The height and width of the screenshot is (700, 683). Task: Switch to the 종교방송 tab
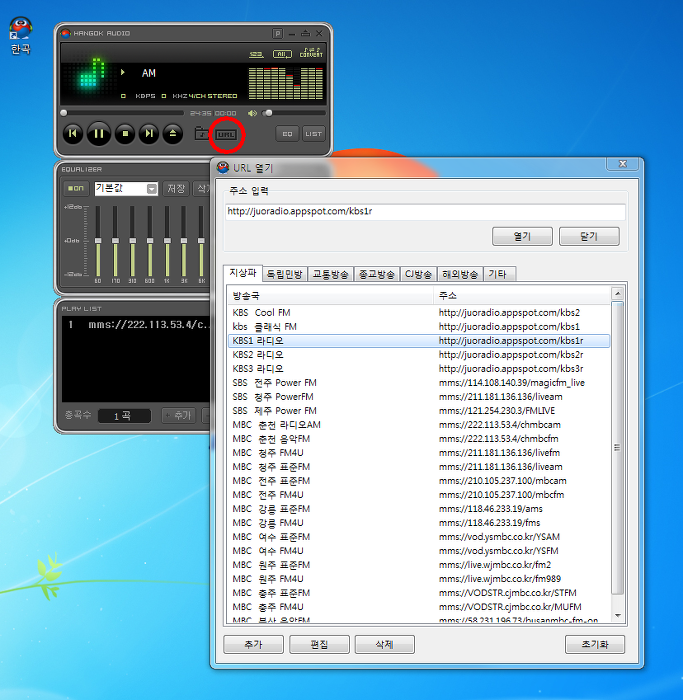coord(377,274)
